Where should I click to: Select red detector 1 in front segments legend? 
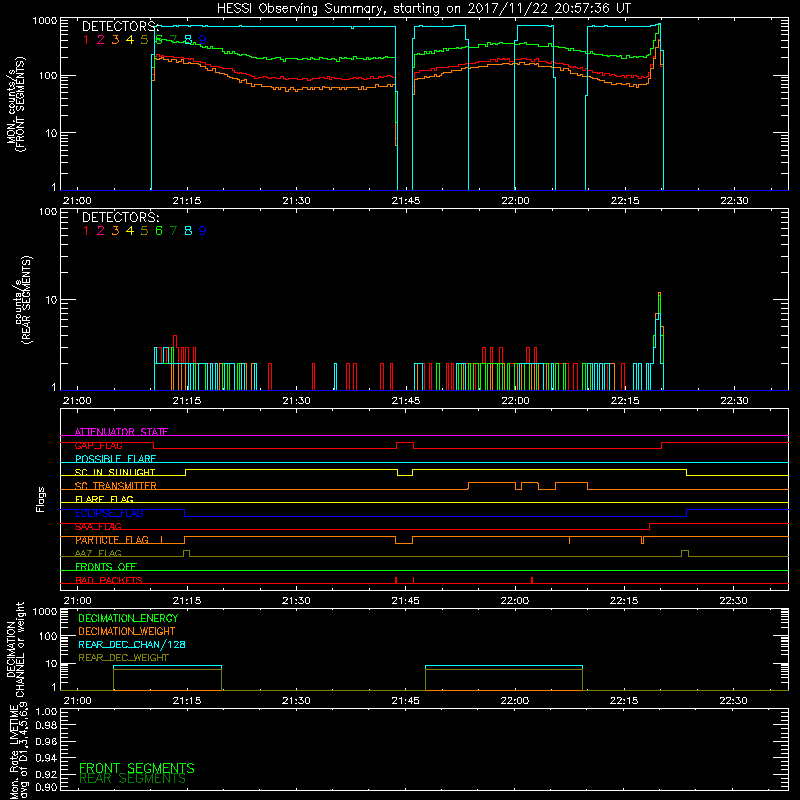tap(86, 40)
